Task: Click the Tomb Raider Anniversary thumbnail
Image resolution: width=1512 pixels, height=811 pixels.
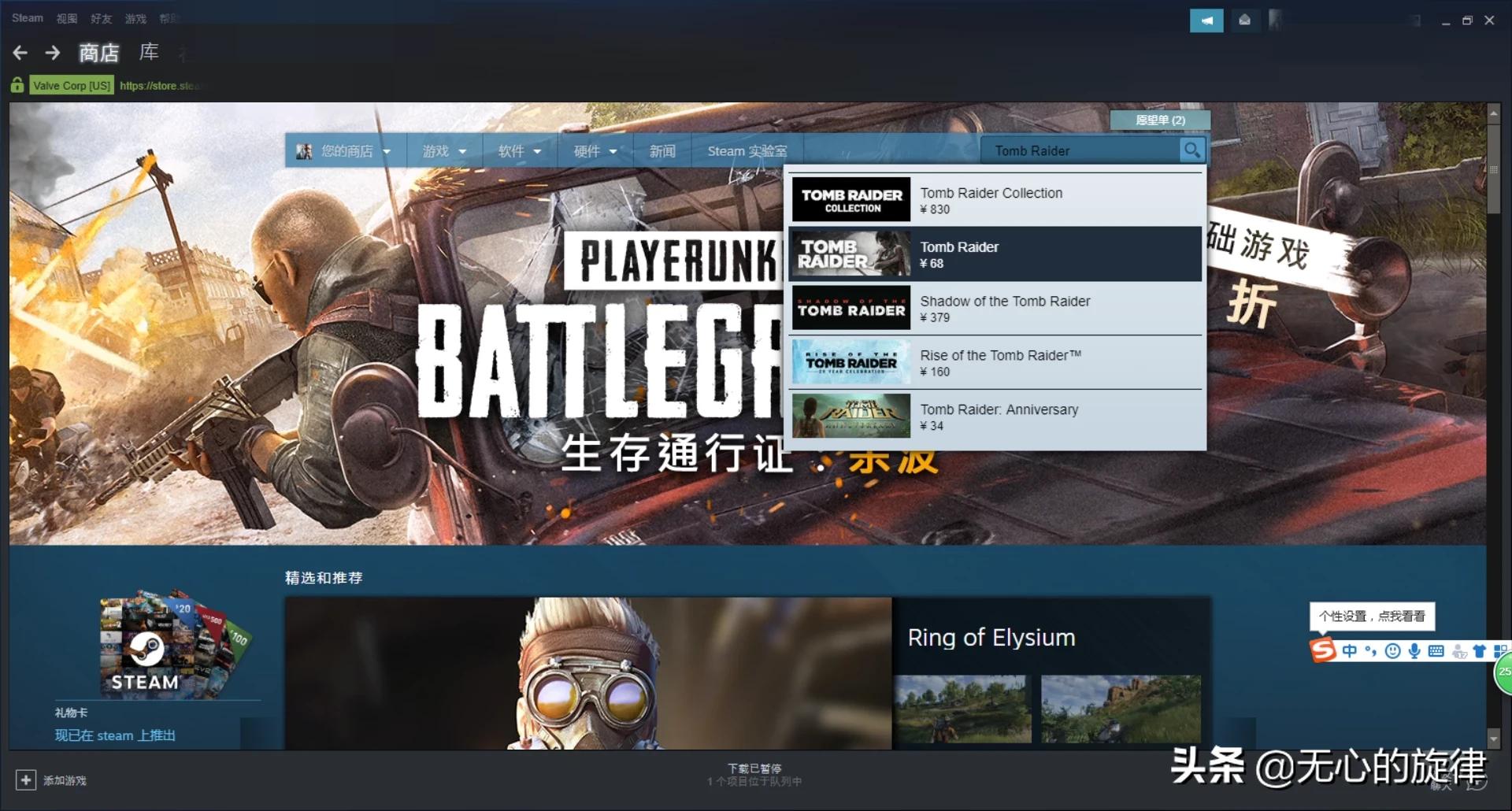Action: pos(851,417)
